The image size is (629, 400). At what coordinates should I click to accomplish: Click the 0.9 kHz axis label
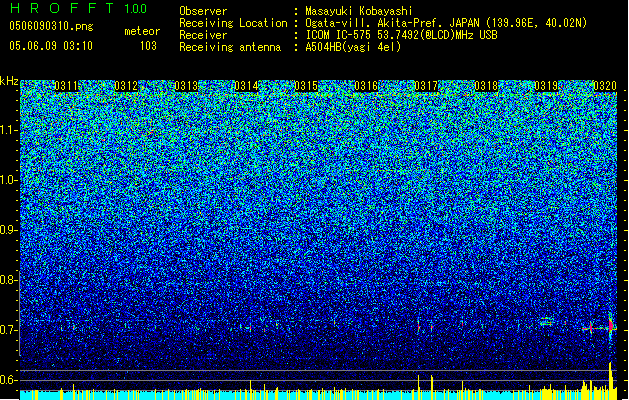tap(7, 230)
